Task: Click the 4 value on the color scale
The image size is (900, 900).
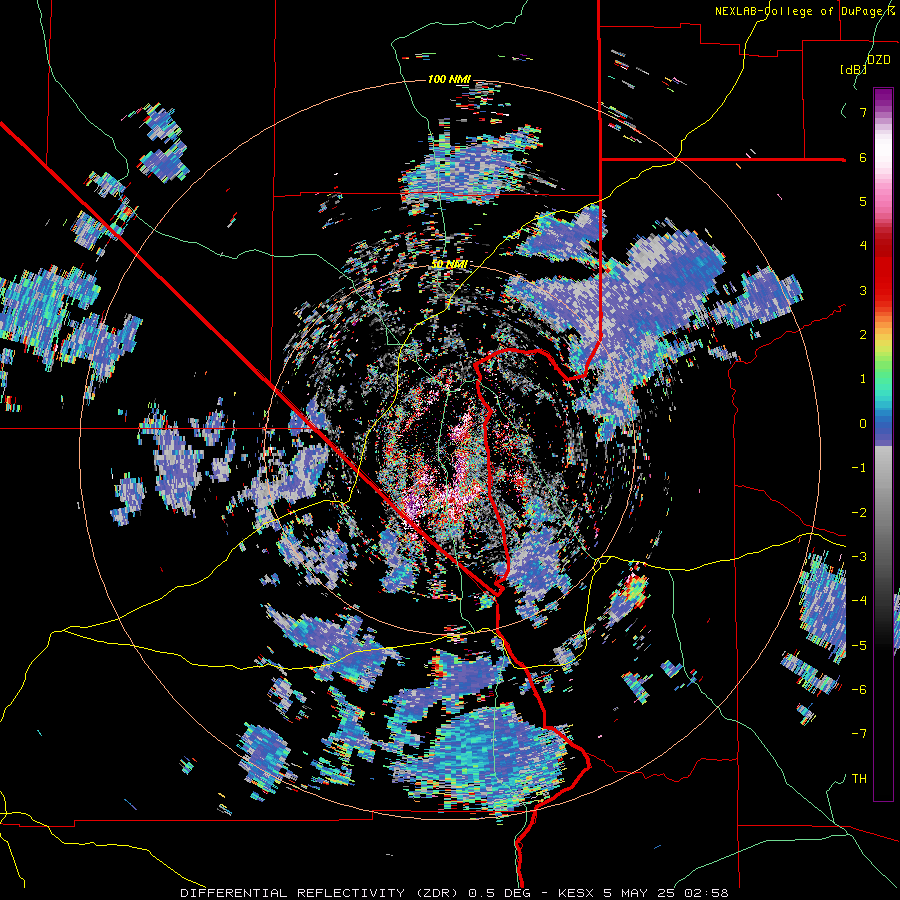Action: click(x=863, y=246)
